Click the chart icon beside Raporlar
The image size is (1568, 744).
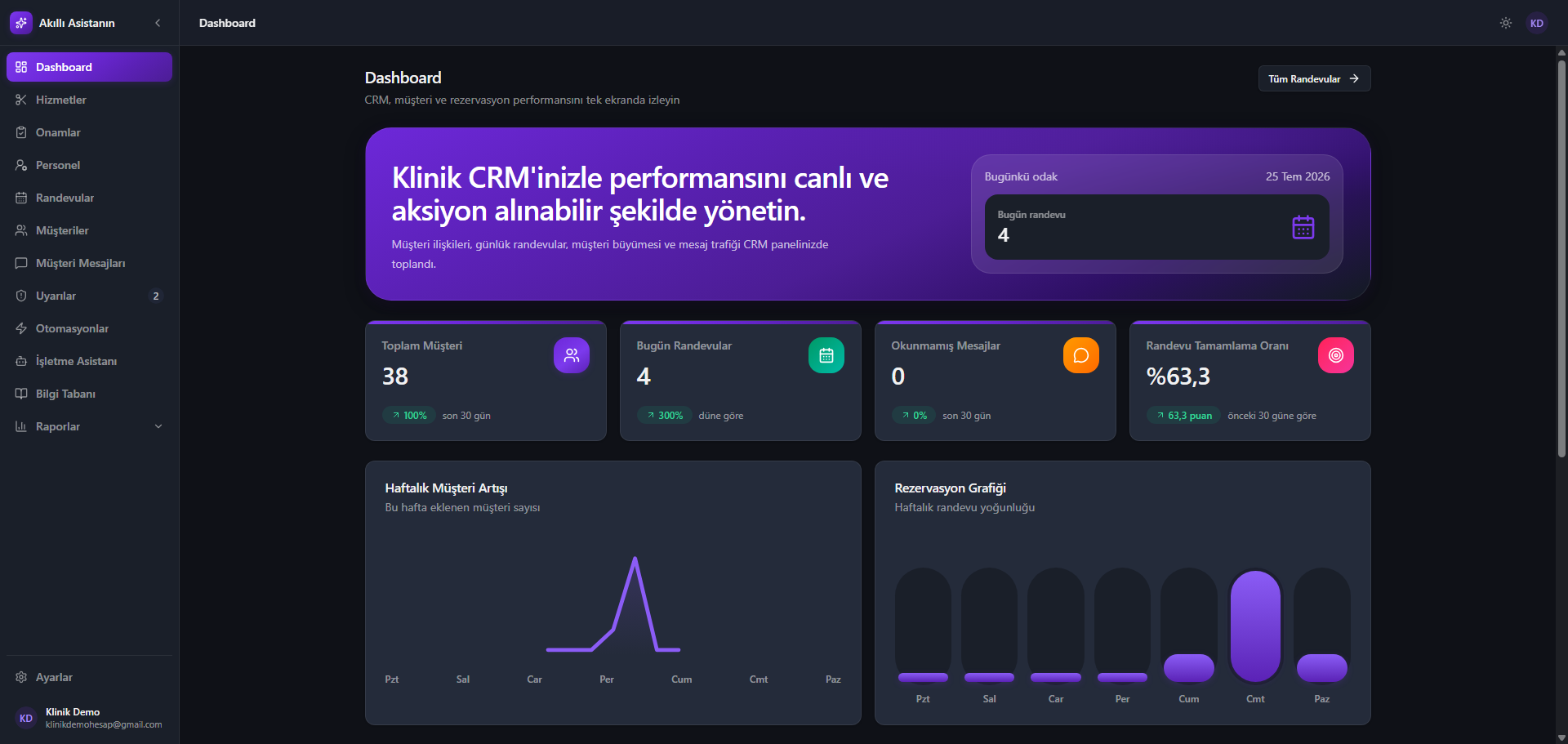(x=21, y=426)
